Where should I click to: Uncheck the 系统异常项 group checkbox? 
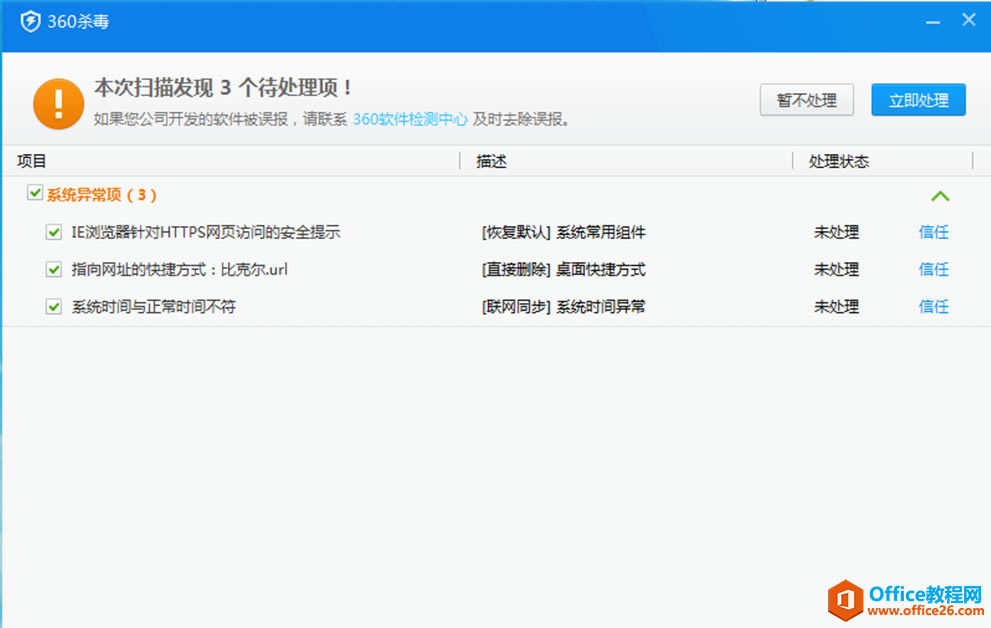(35, 192)
